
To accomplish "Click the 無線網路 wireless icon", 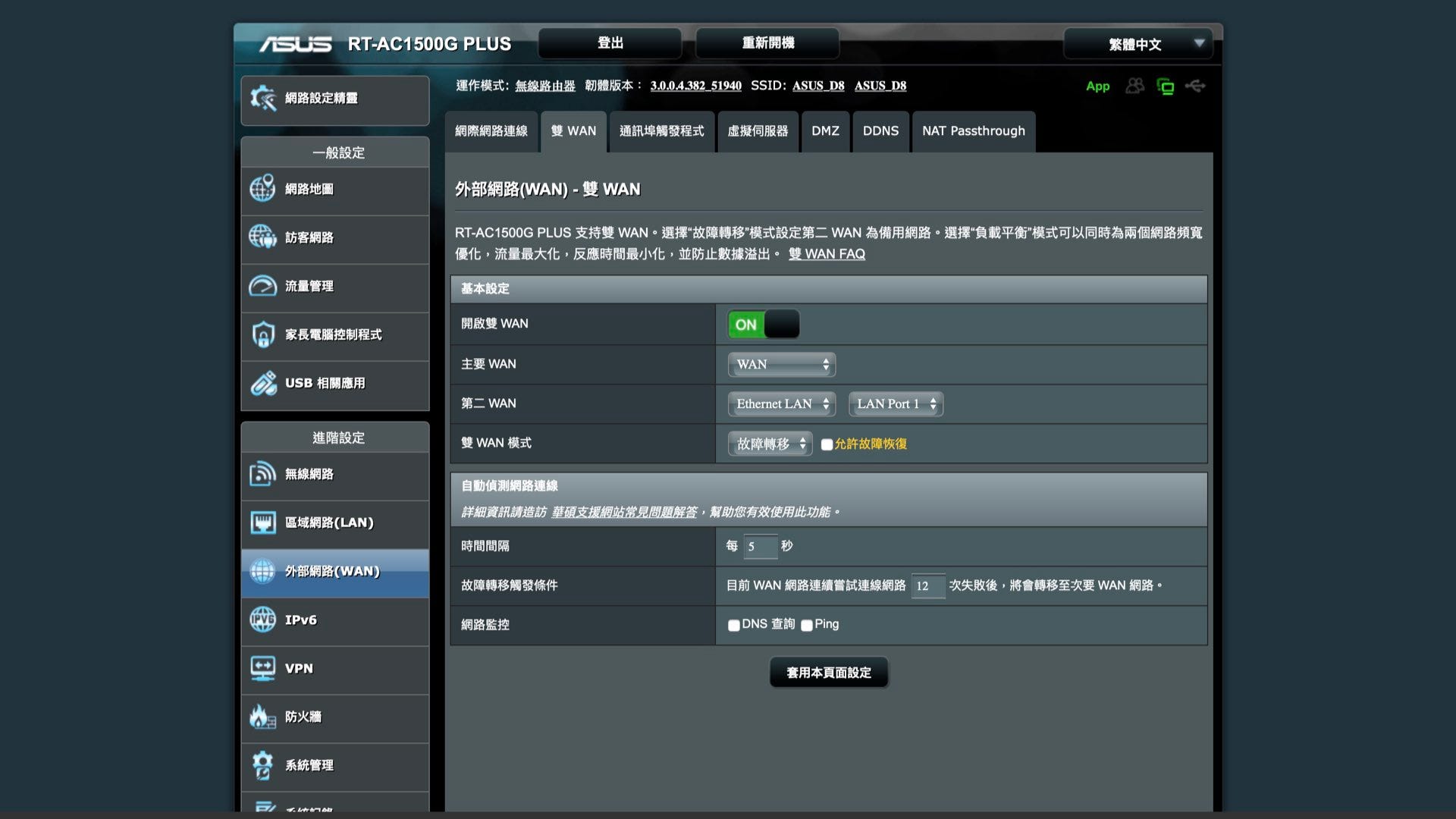I will click(262, 474).
